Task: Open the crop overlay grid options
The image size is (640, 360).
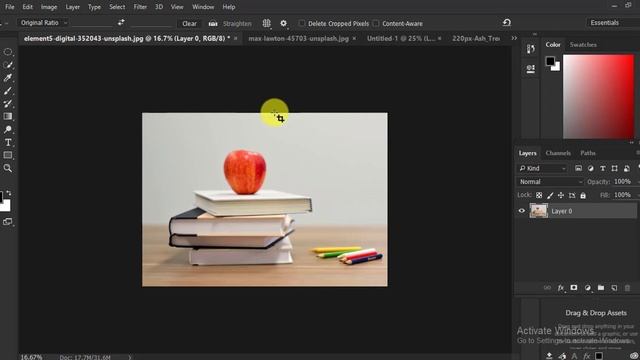Action: (267, 24)
